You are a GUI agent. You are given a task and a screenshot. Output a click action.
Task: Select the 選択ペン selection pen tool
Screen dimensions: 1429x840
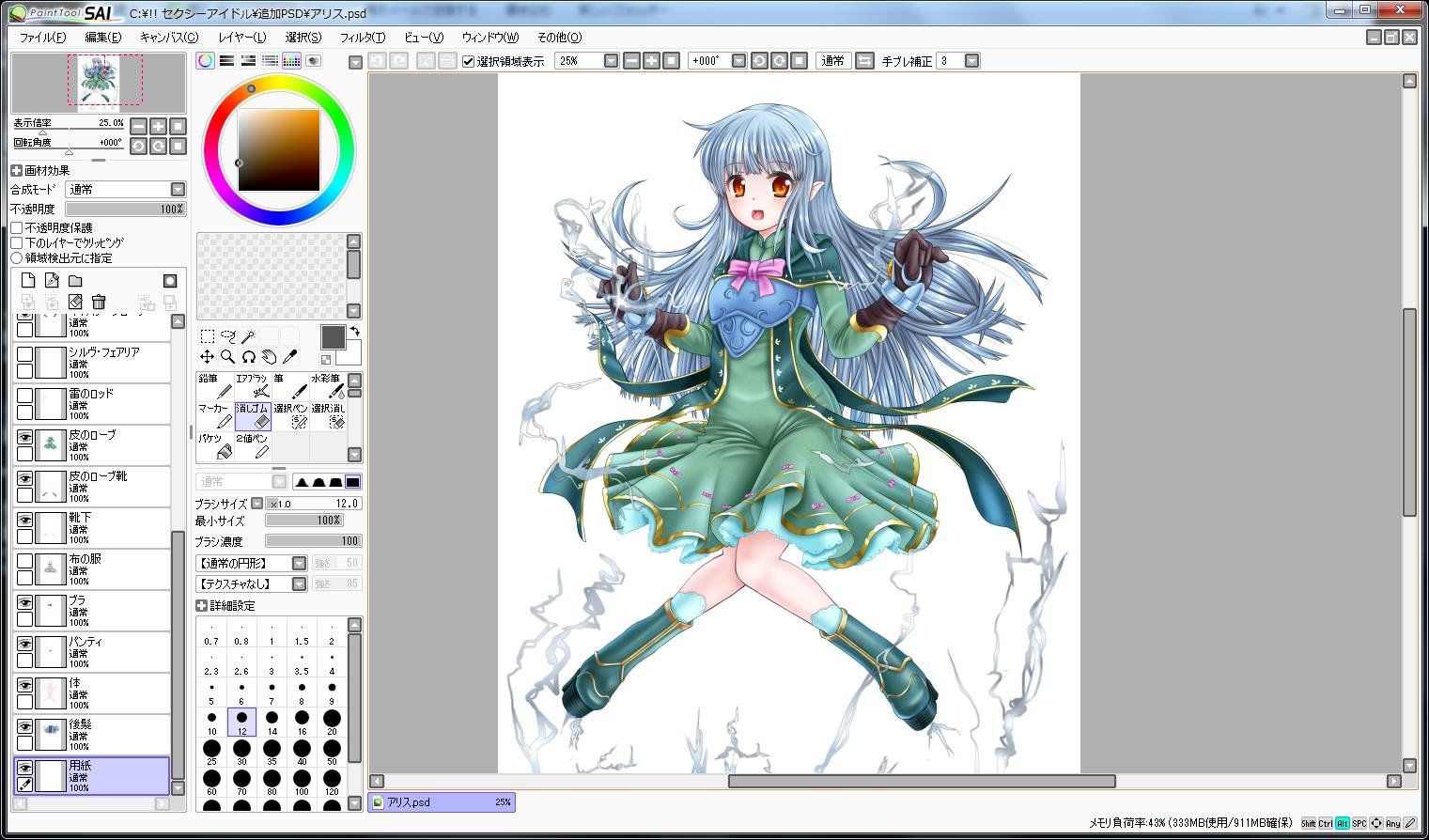tap(289, 416)
